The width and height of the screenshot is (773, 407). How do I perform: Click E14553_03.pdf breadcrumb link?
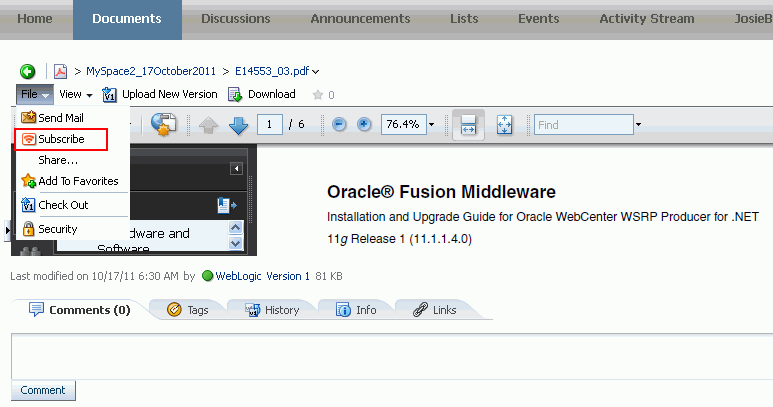click(x=272, y=71)
